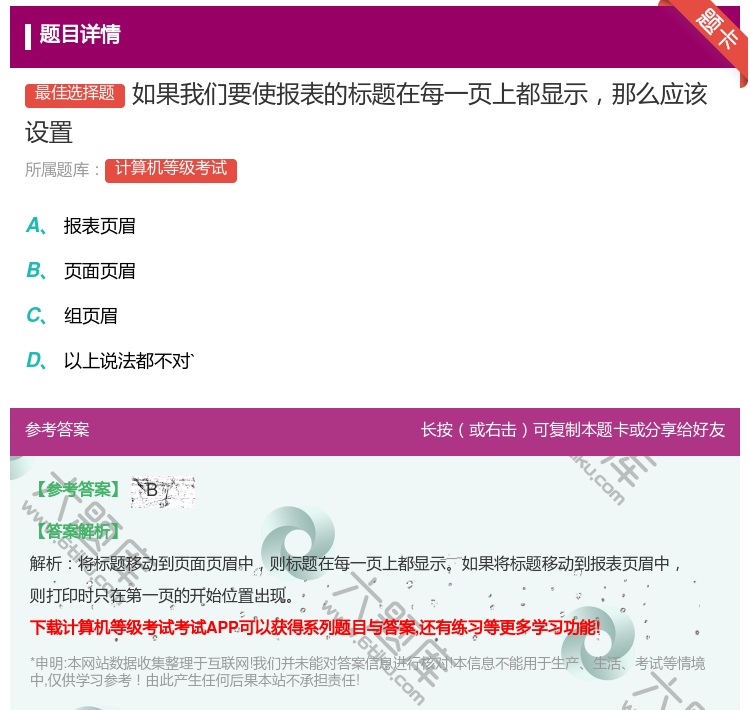Select option D 以上说法都不对
750x710 pixels.
point(129,361)
